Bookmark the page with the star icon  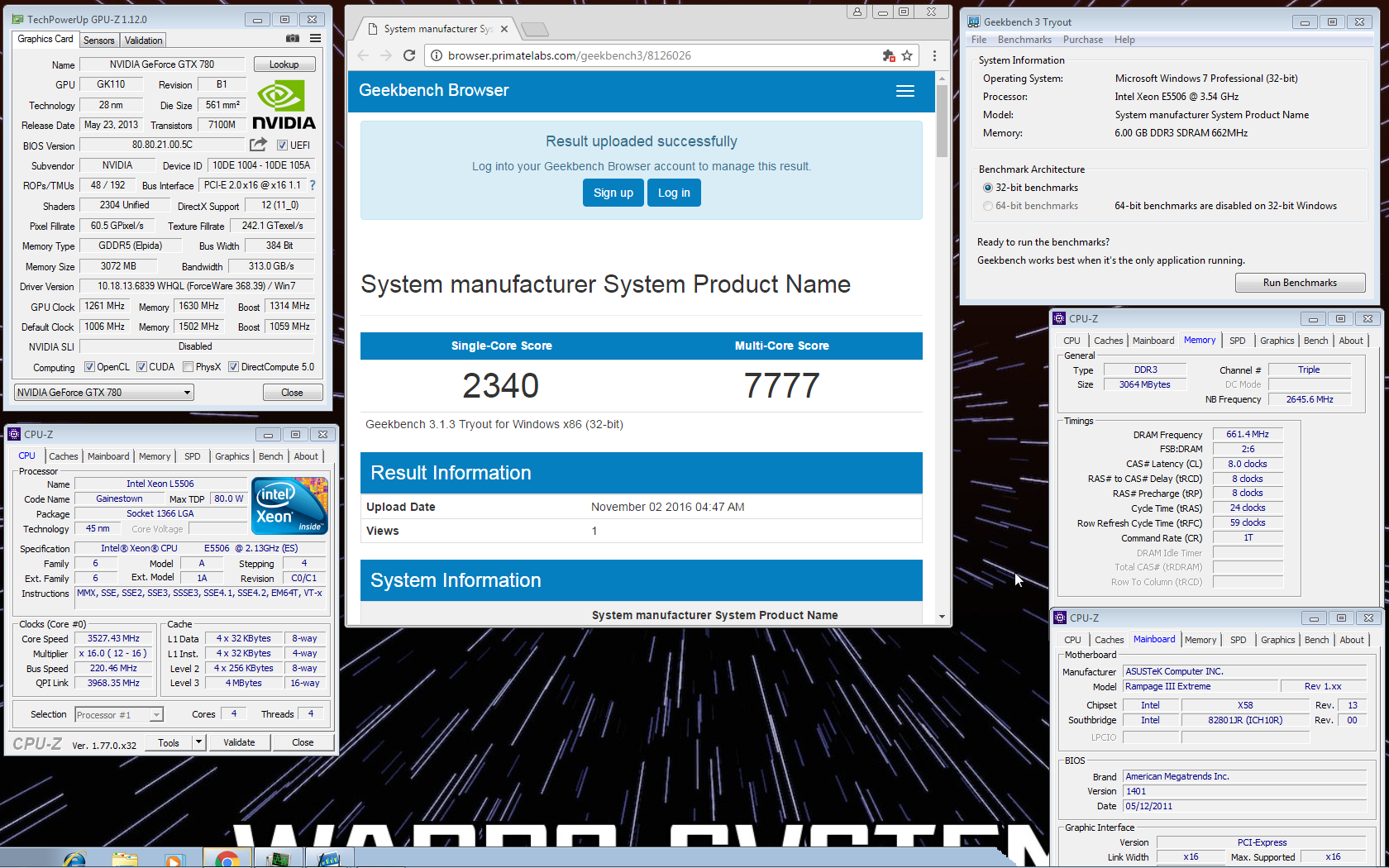[907, 55]
